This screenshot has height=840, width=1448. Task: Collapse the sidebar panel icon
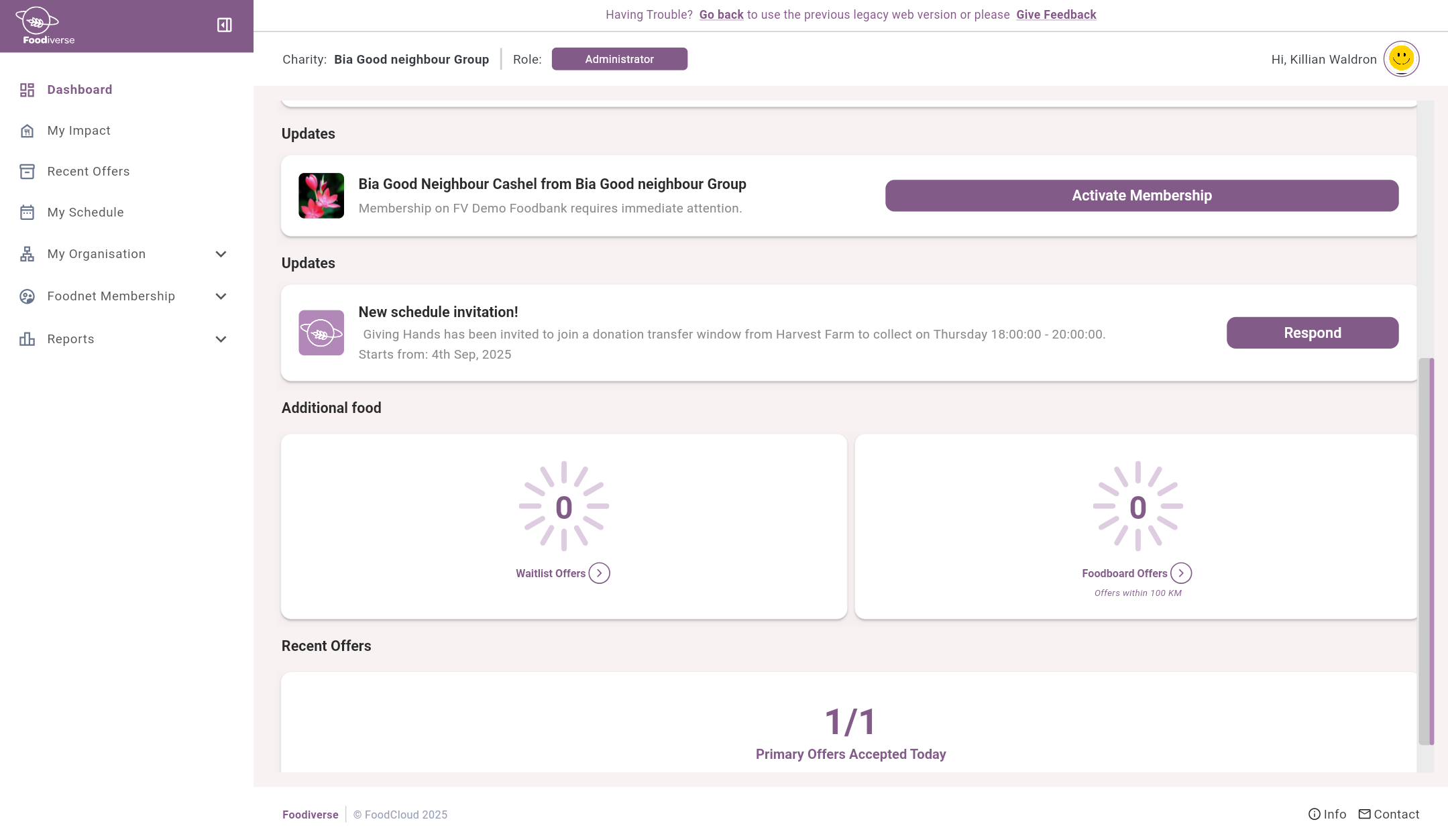point(225,25)
